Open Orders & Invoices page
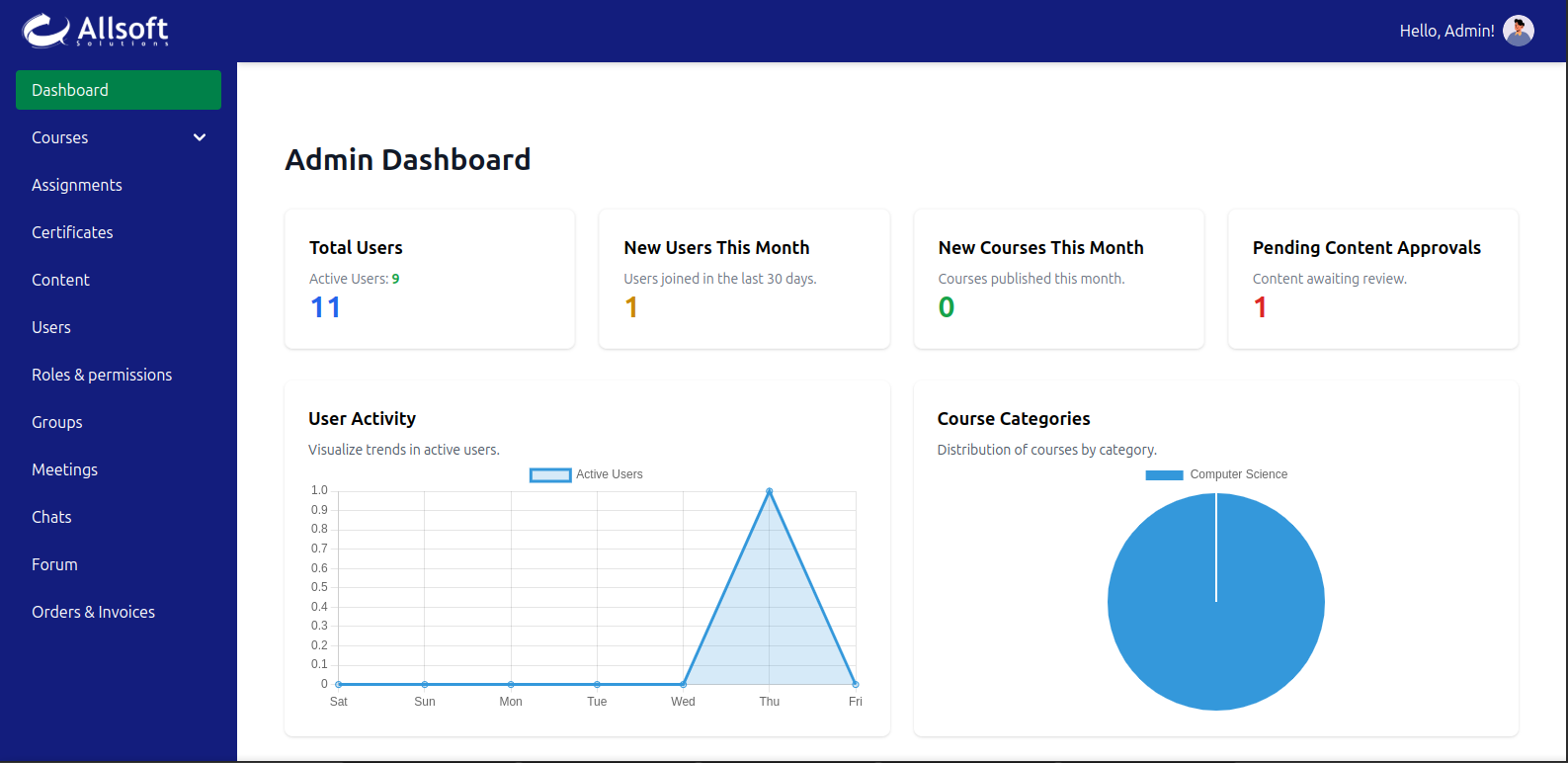Image resolution: width=1568 pixels, height=763 pixels. point(93,612)
